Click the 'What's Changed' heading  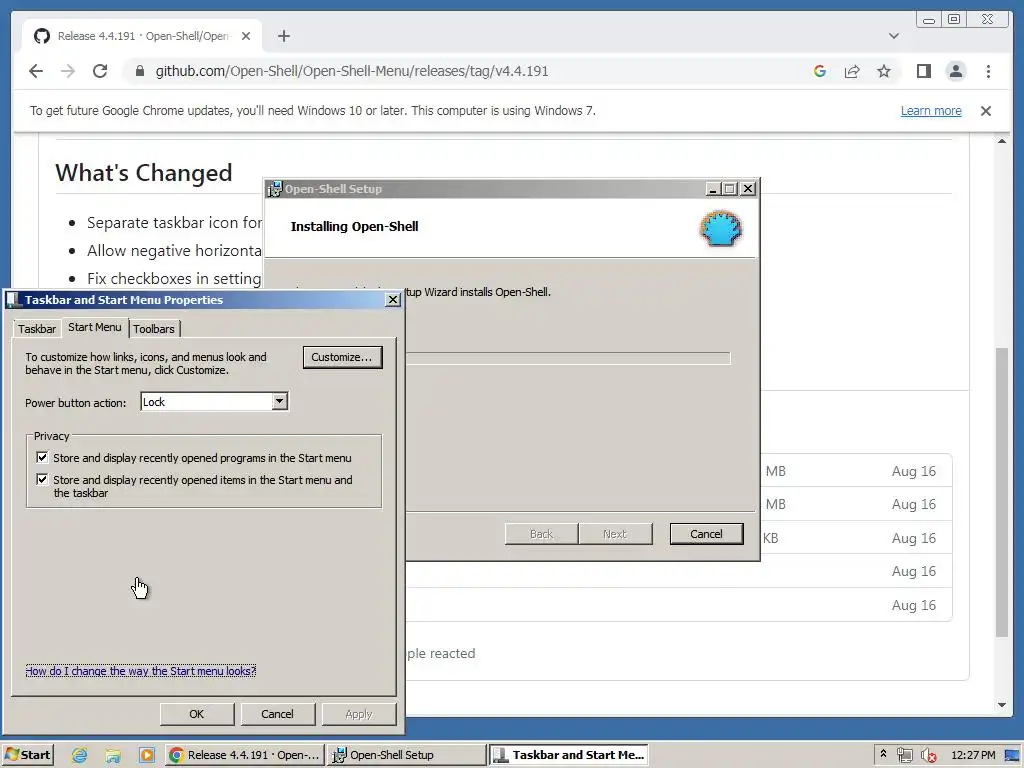(x=144, y=172)
